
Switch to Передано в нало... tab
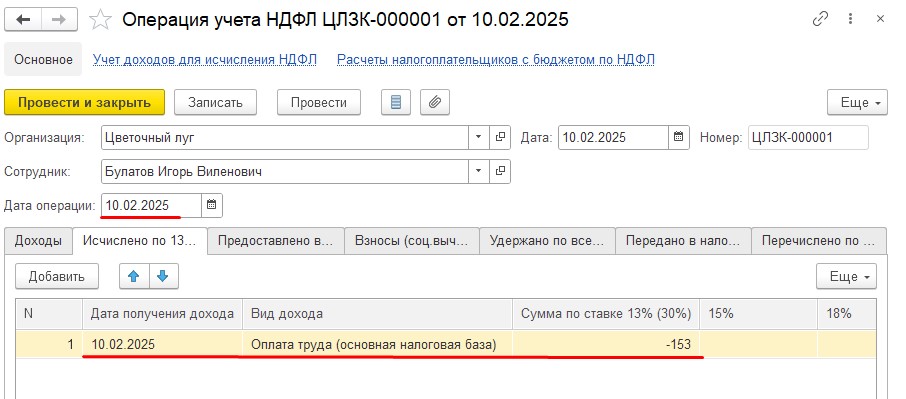684,241
